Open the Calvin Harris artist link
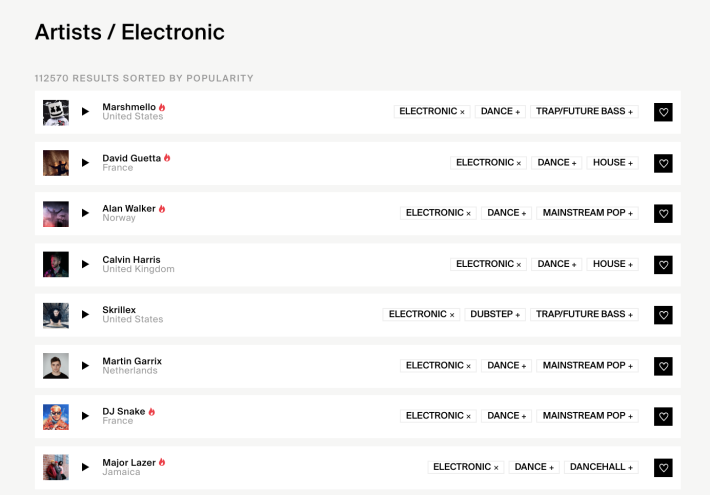 (131, 260)
